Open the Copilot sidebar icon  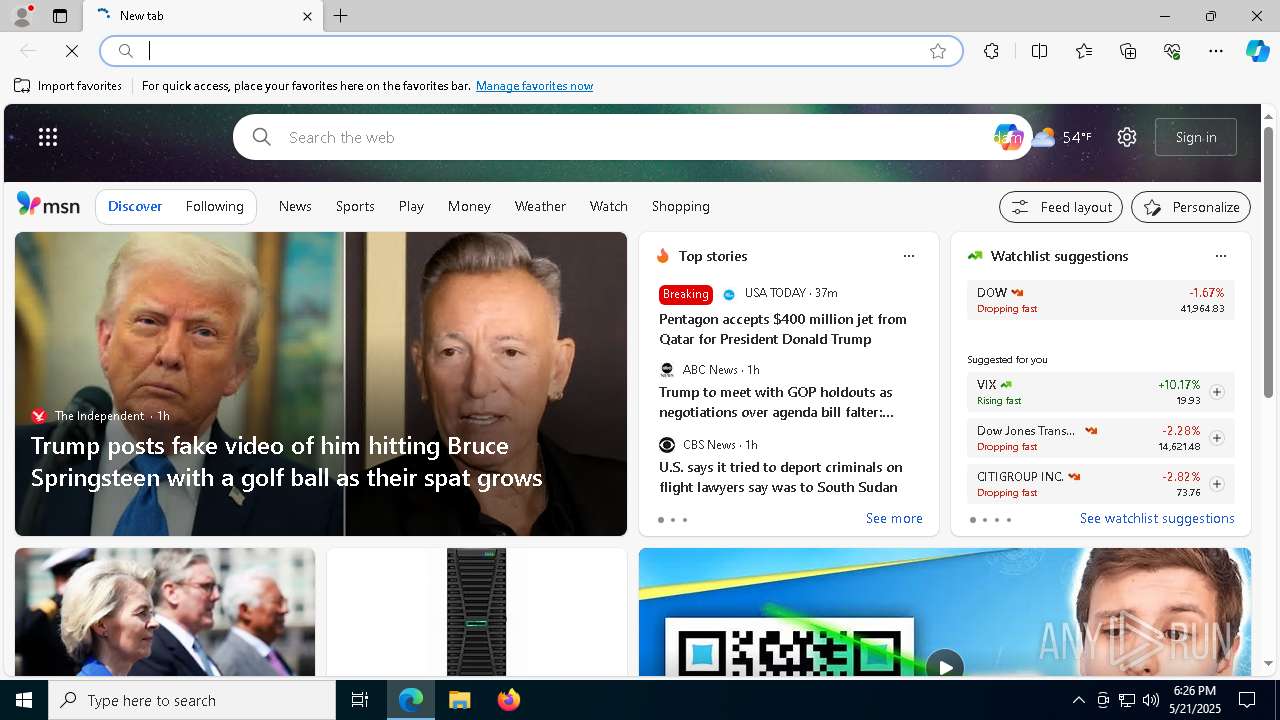click(1257, 51)
